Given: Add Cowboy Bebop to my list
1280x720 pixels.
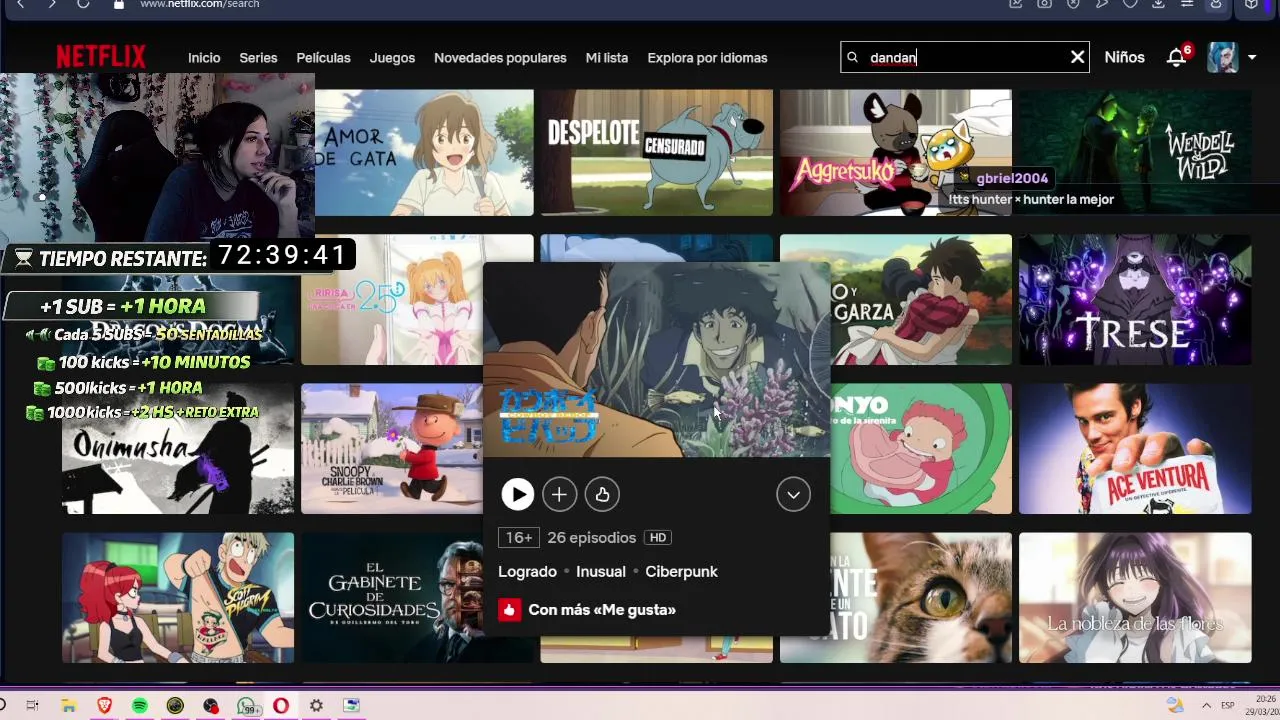Looking at the screenshot, I should click(x=559, y=494).
